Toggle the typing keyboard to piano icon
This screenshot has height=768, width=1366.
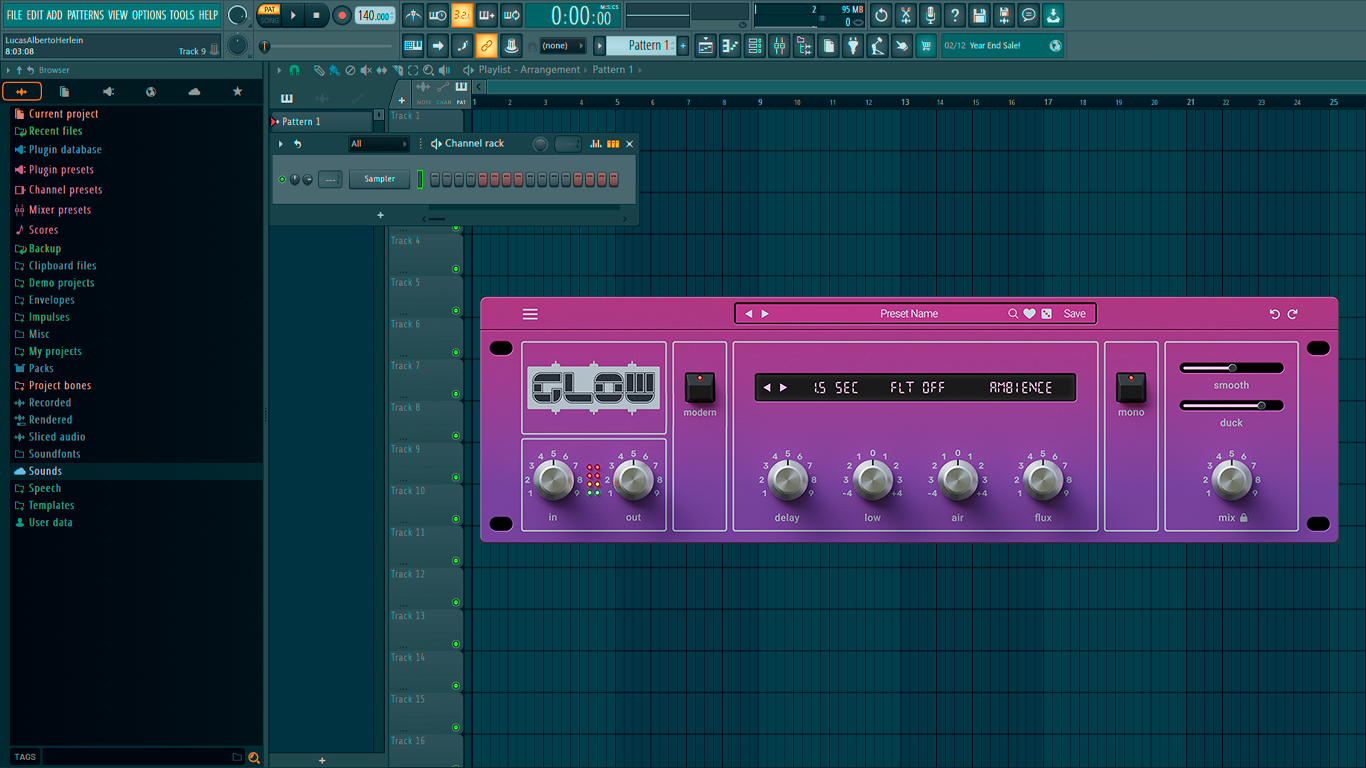click(413, 45)
